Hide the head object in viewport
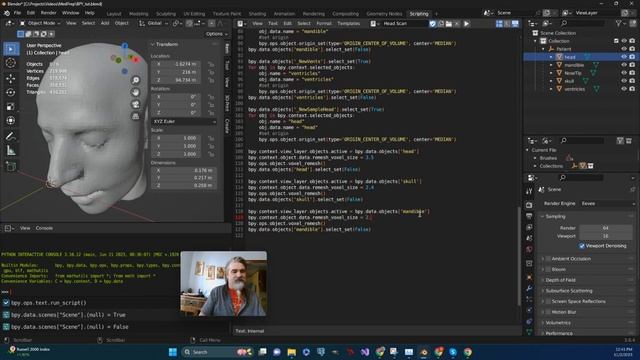The image size is (640, 360). point(624,57)
